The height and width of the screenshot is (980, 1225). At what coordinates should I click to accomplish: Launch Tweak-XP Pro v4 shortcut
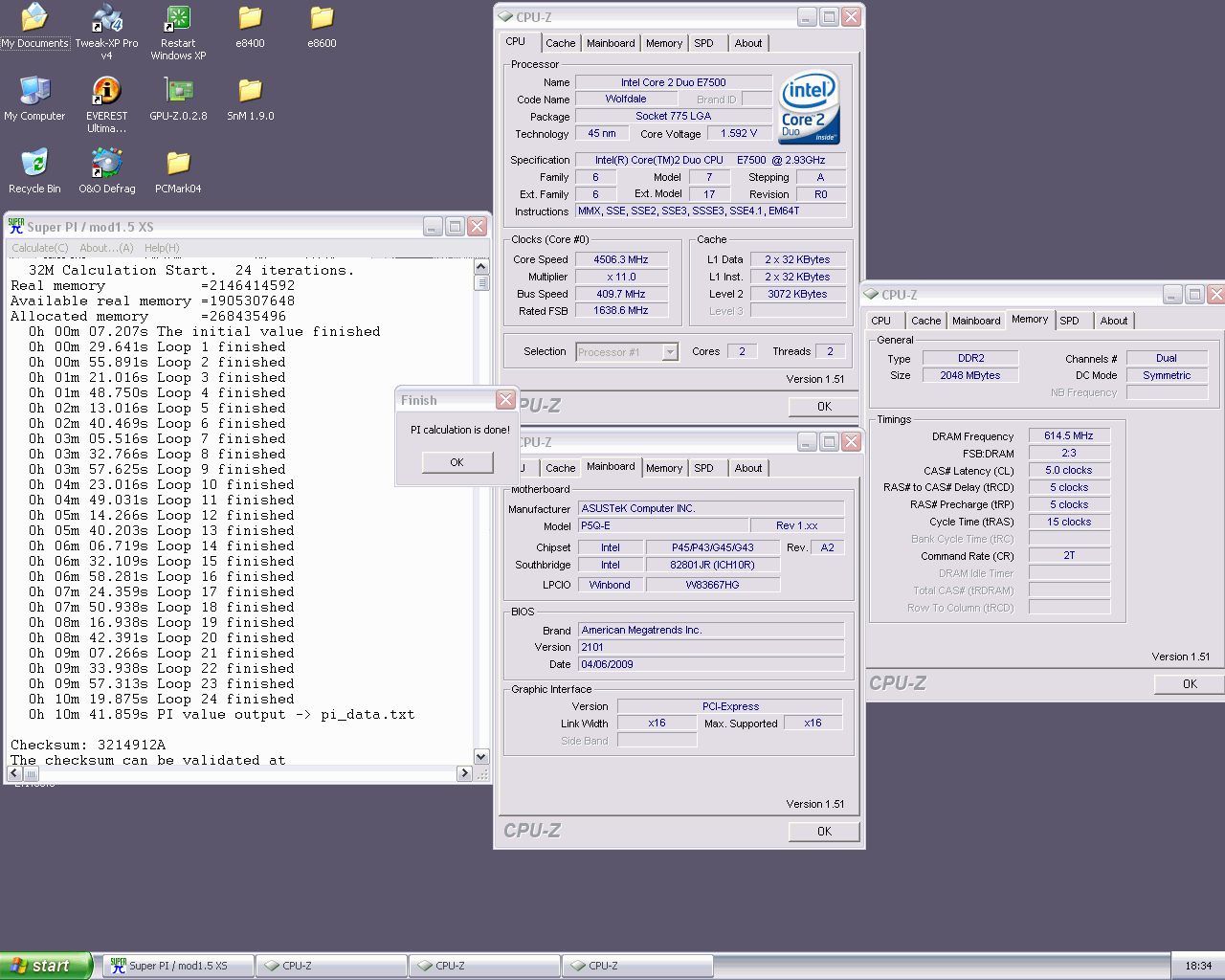[x=106, y=32]
